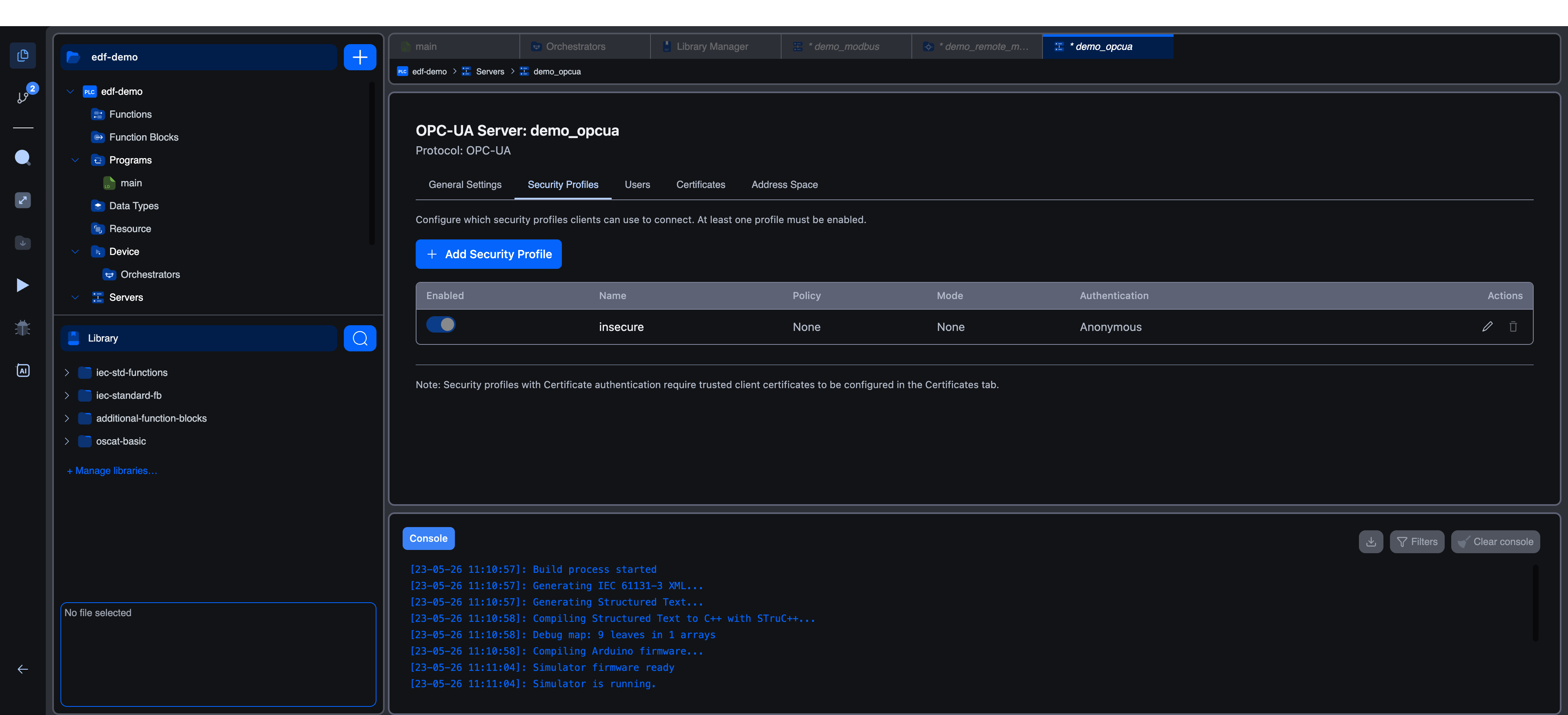
Task: Select the Function Blocks tree item
Action: [144, 137]
